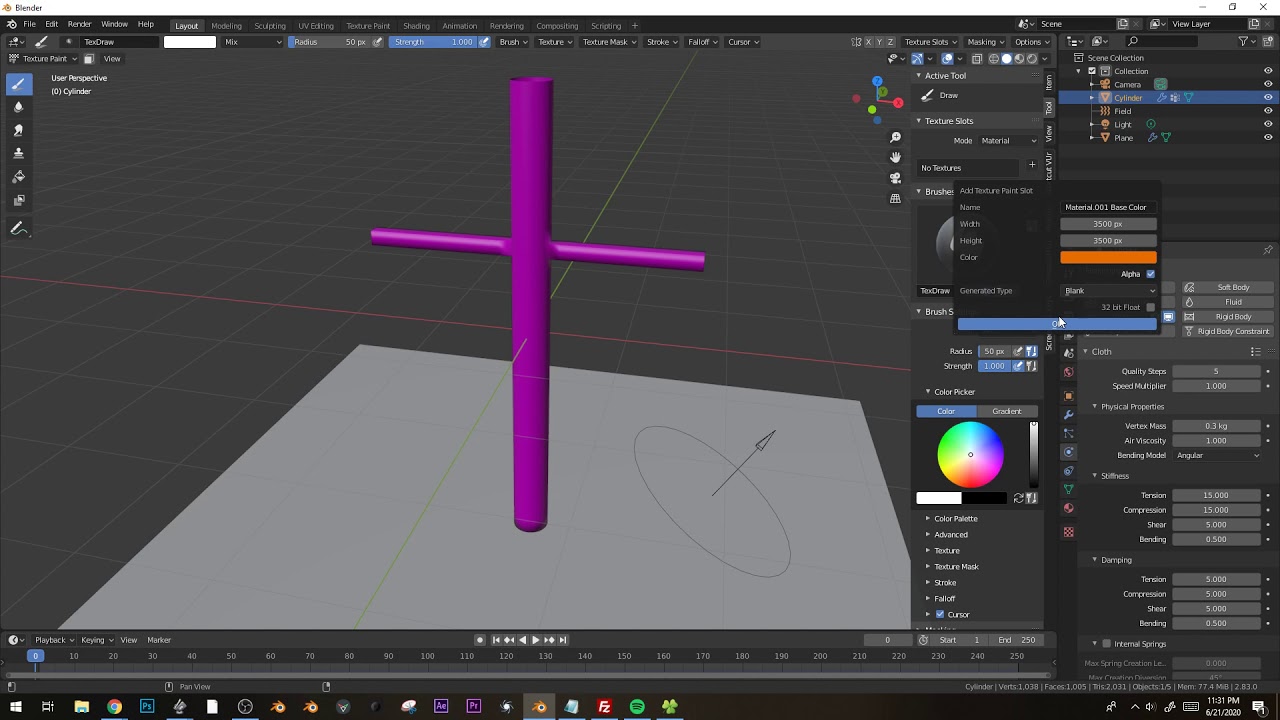The width and height of the screenshot is (1280, 720).
Task: Expand the Color Palette panel
Action: (955, 519)
